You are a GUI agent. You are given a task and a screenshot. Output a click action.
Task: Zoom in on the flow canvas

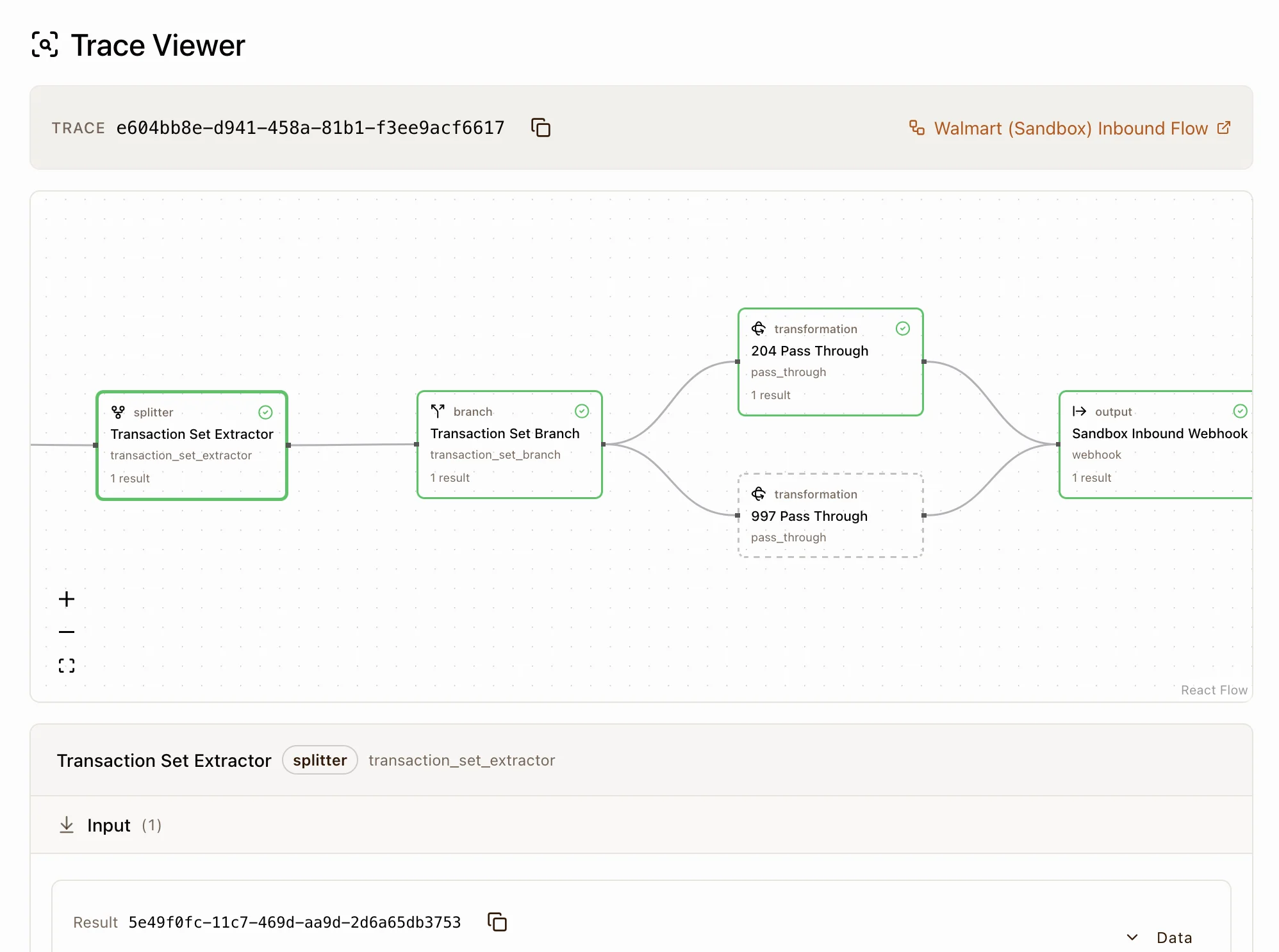pyautogui.click(x=67, y=599)
